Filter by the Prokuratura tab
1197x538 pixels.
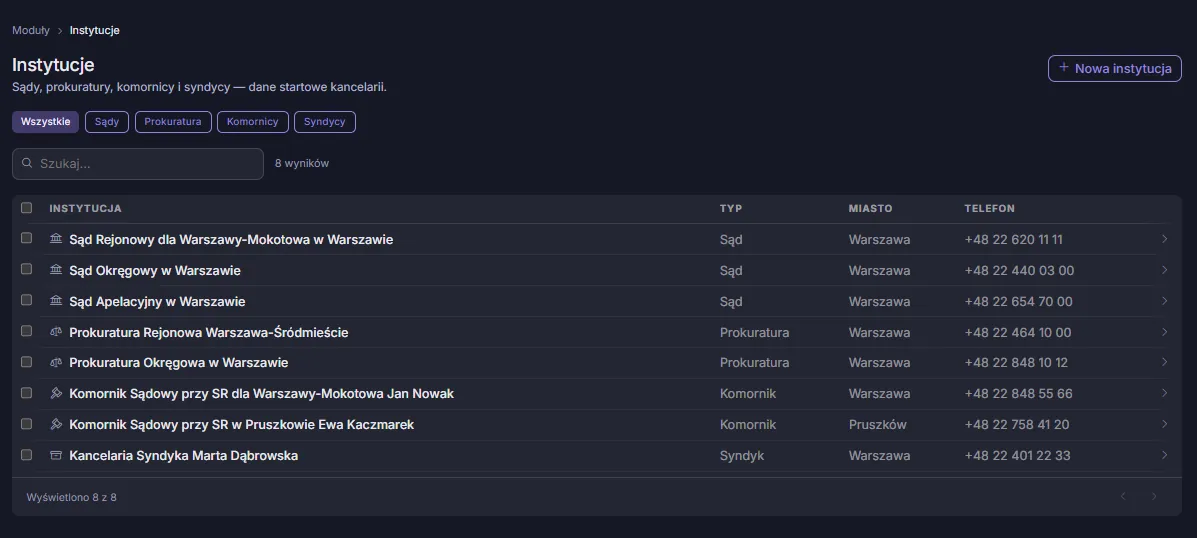click(x=173, y=122)
